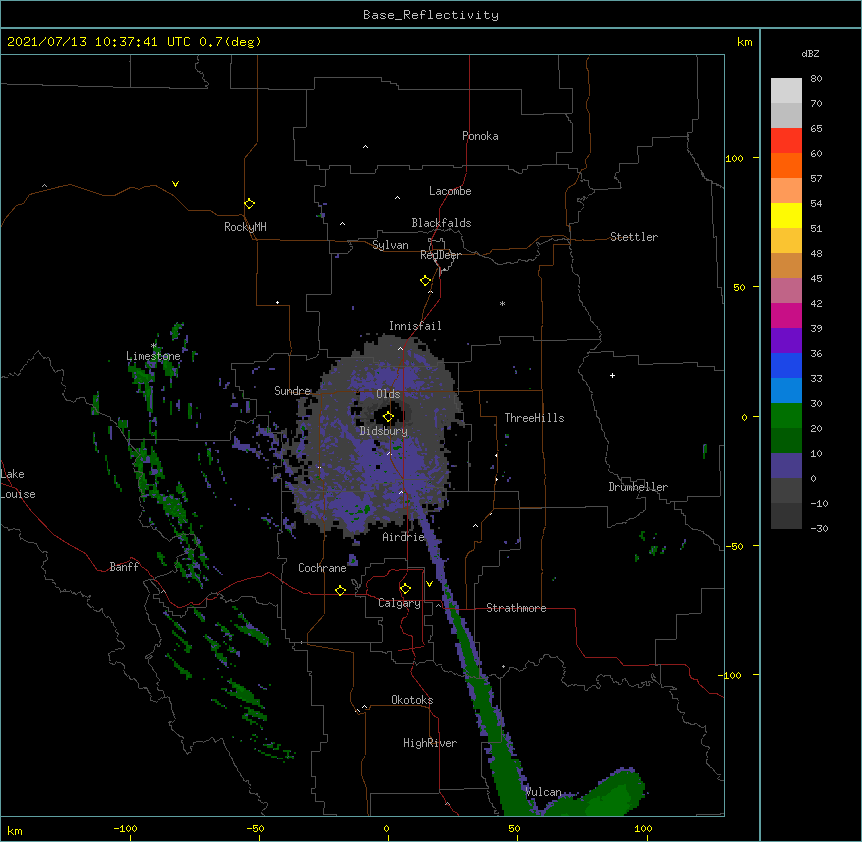Click the Innisfail city label
This screenshot has width=862, height=842.
coord(415,326)
